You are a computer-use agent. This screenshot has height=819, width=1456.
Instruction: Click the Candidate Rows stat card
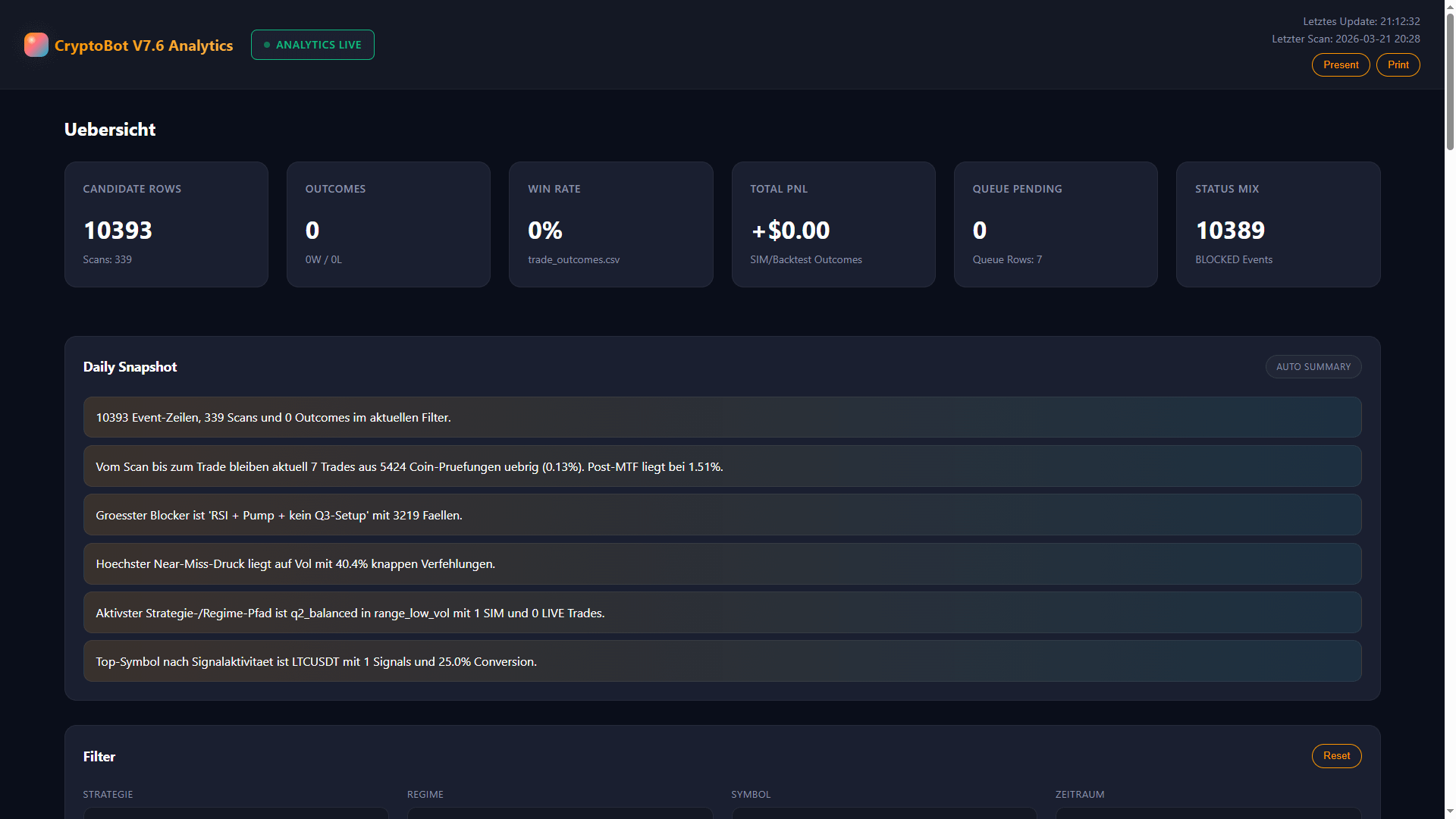(x=166, y=224)
